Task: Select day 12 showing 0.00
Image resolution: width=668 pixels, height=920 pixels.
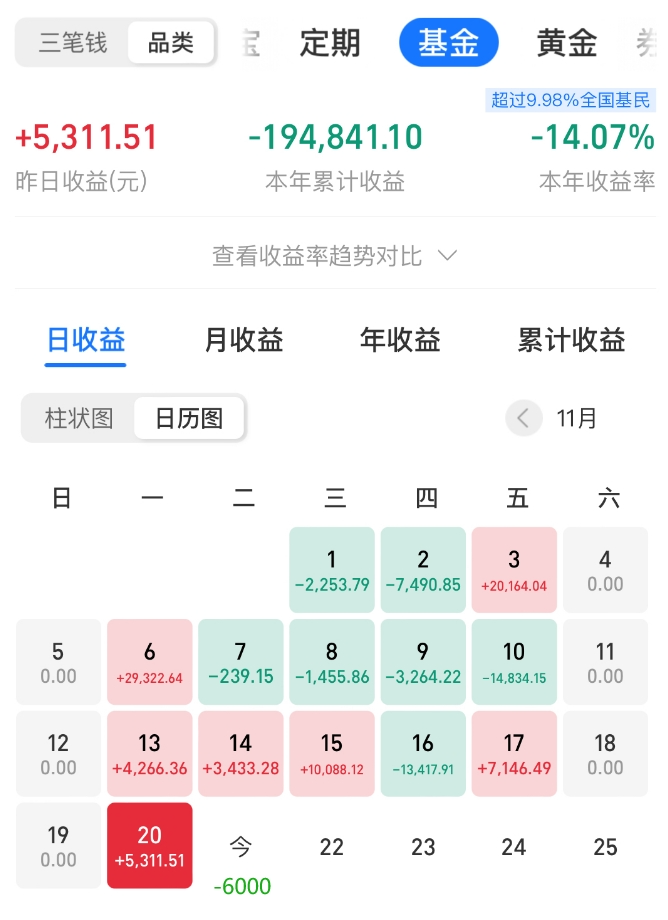Action: point(58,753)
